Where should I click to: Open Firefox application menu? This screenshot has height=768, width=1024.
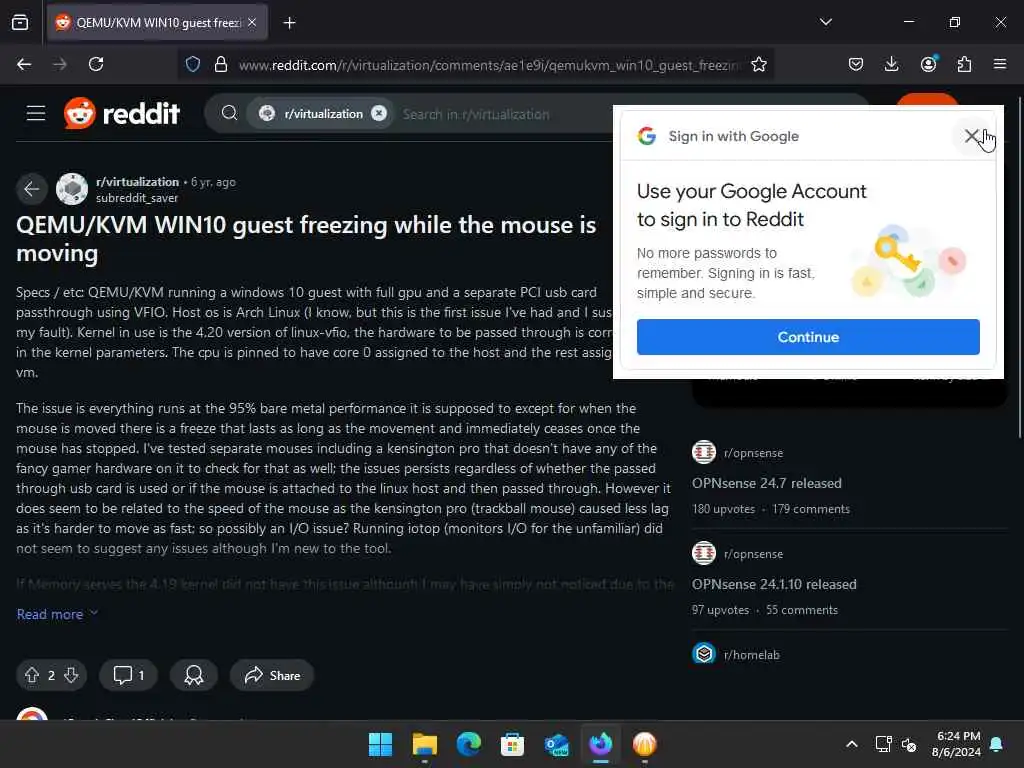coord(1000,64)
